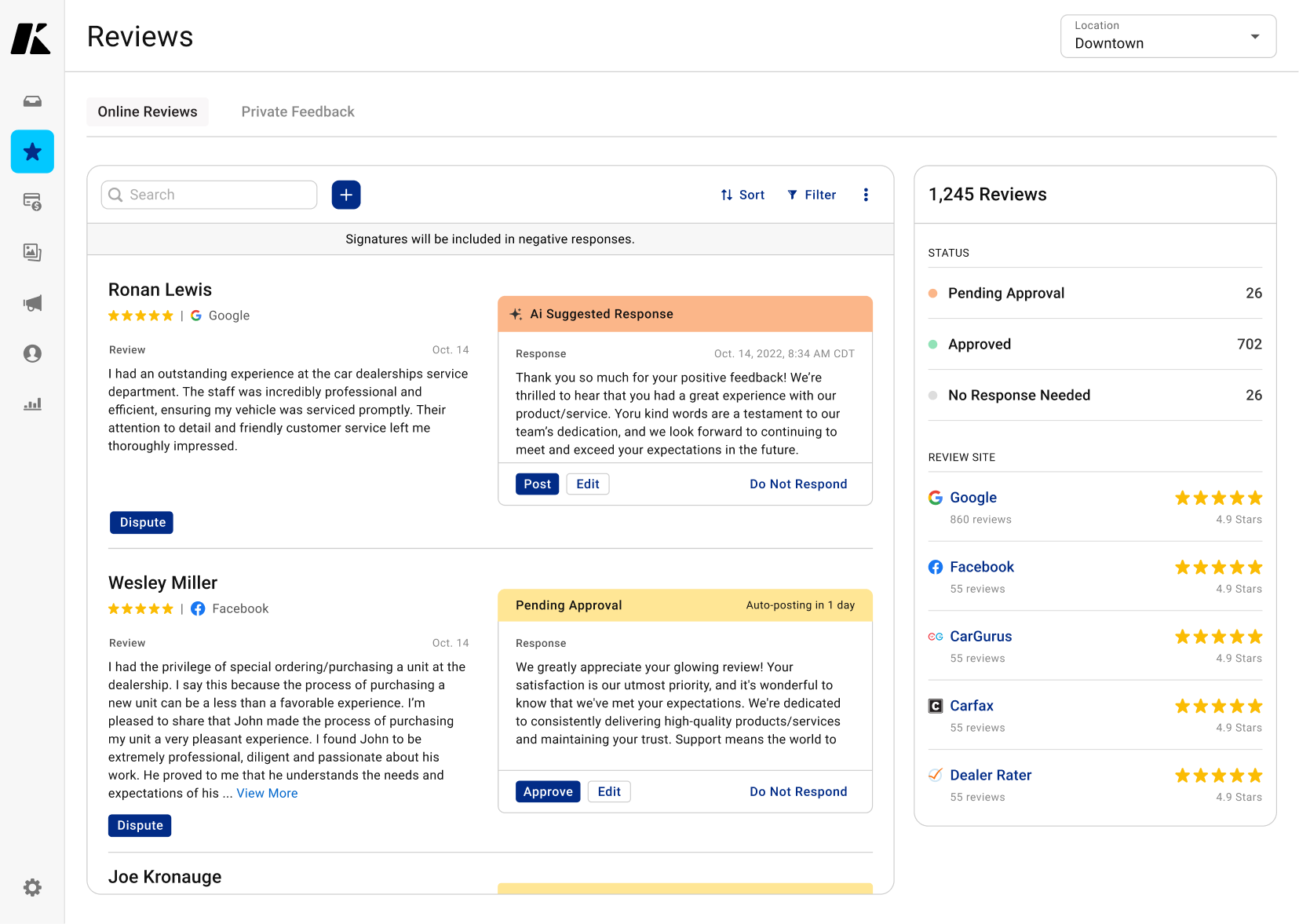The image size is (1299, 924).
Task: Open the inbox icon in sidebar
Action: [x=32, y=101]
